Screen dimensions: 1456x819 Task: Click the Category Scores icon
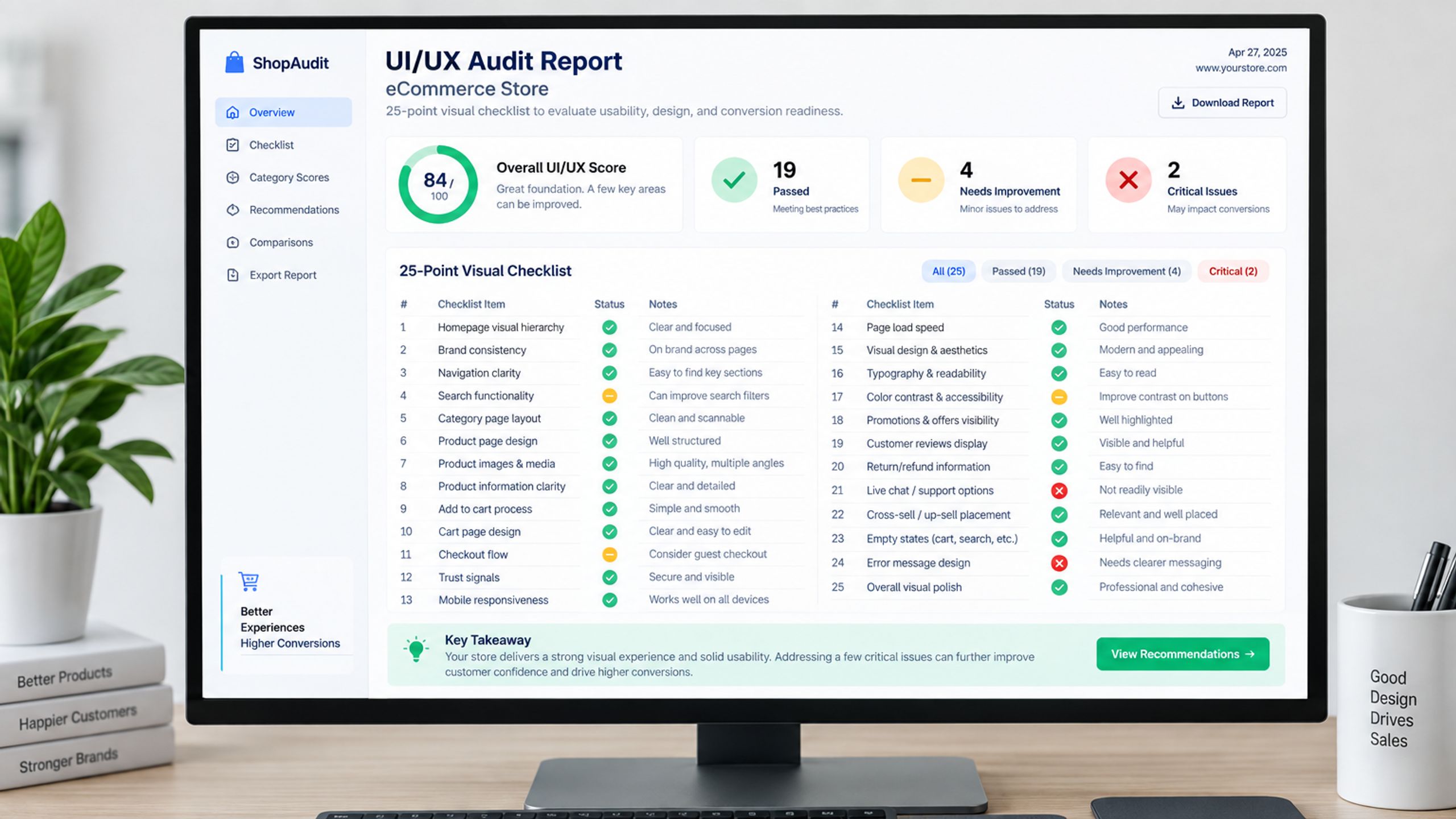pyautogui.click(x=233, y=177)
